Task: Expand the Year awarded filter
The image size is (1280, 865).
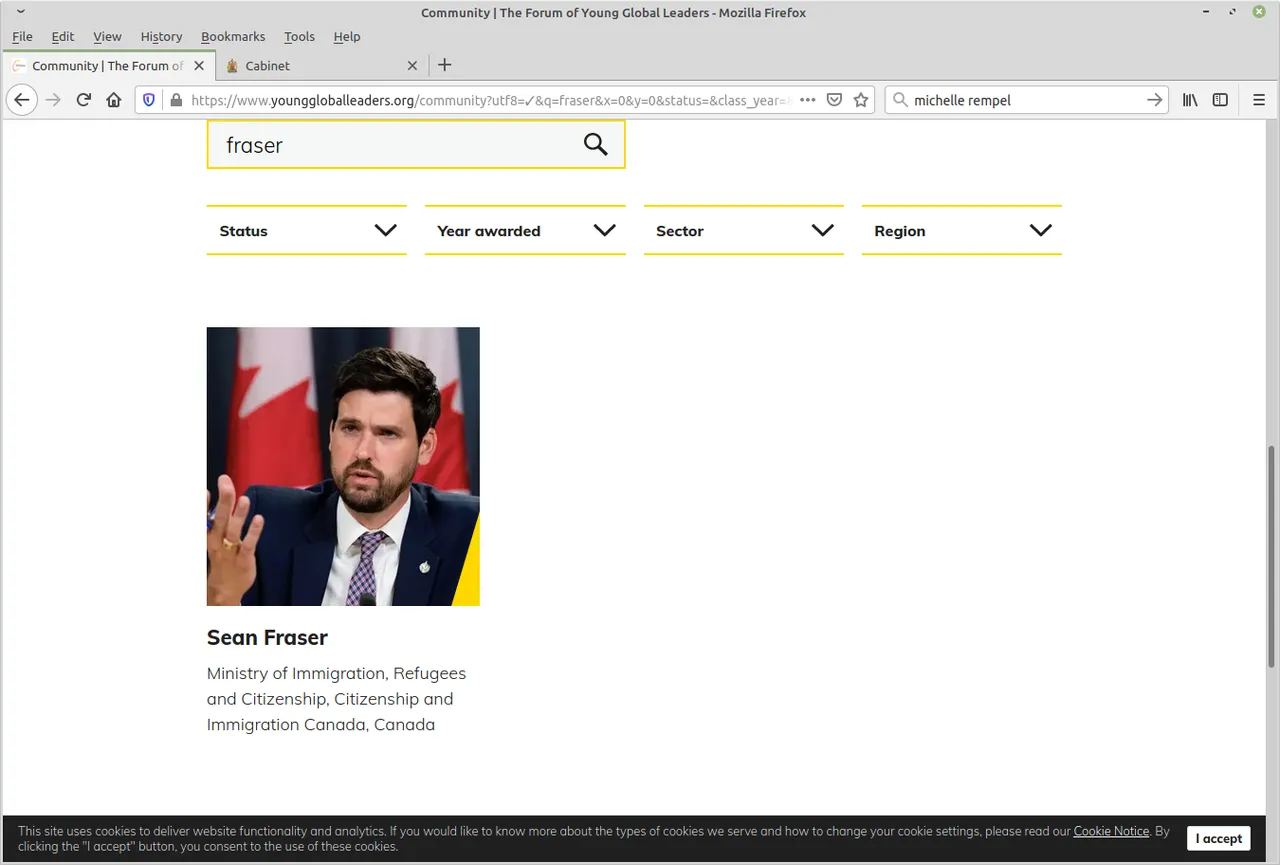Action: pos(525,230)
